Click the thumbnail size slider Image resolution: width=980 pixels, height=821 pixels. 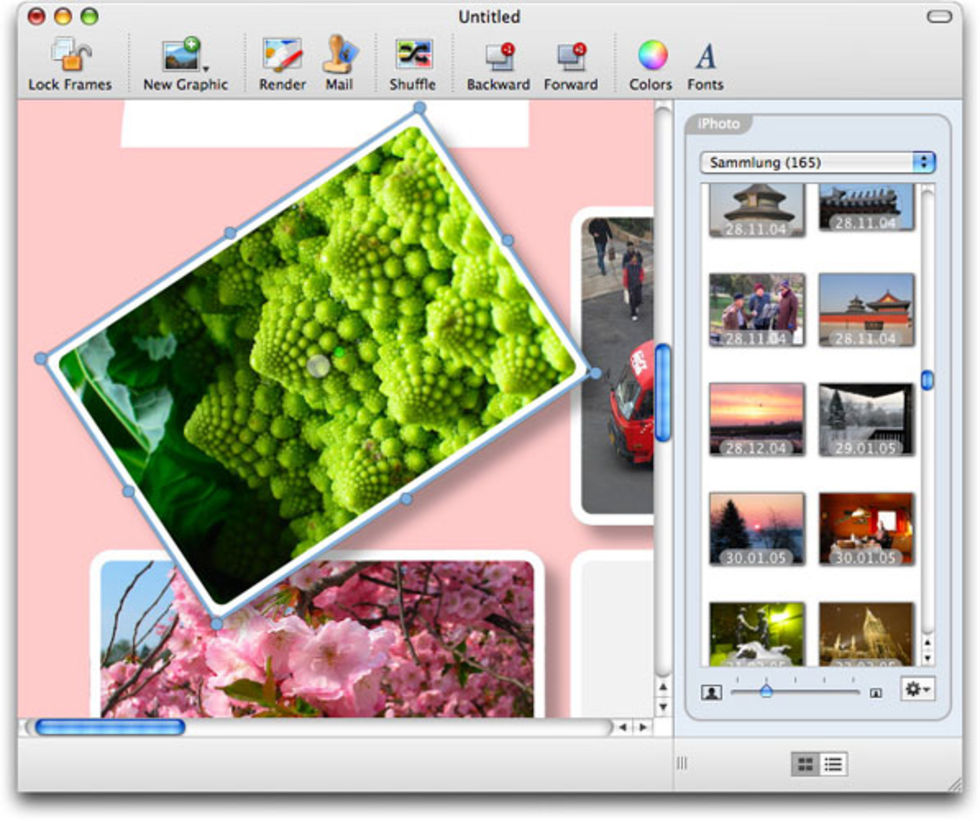click(766, 691)
